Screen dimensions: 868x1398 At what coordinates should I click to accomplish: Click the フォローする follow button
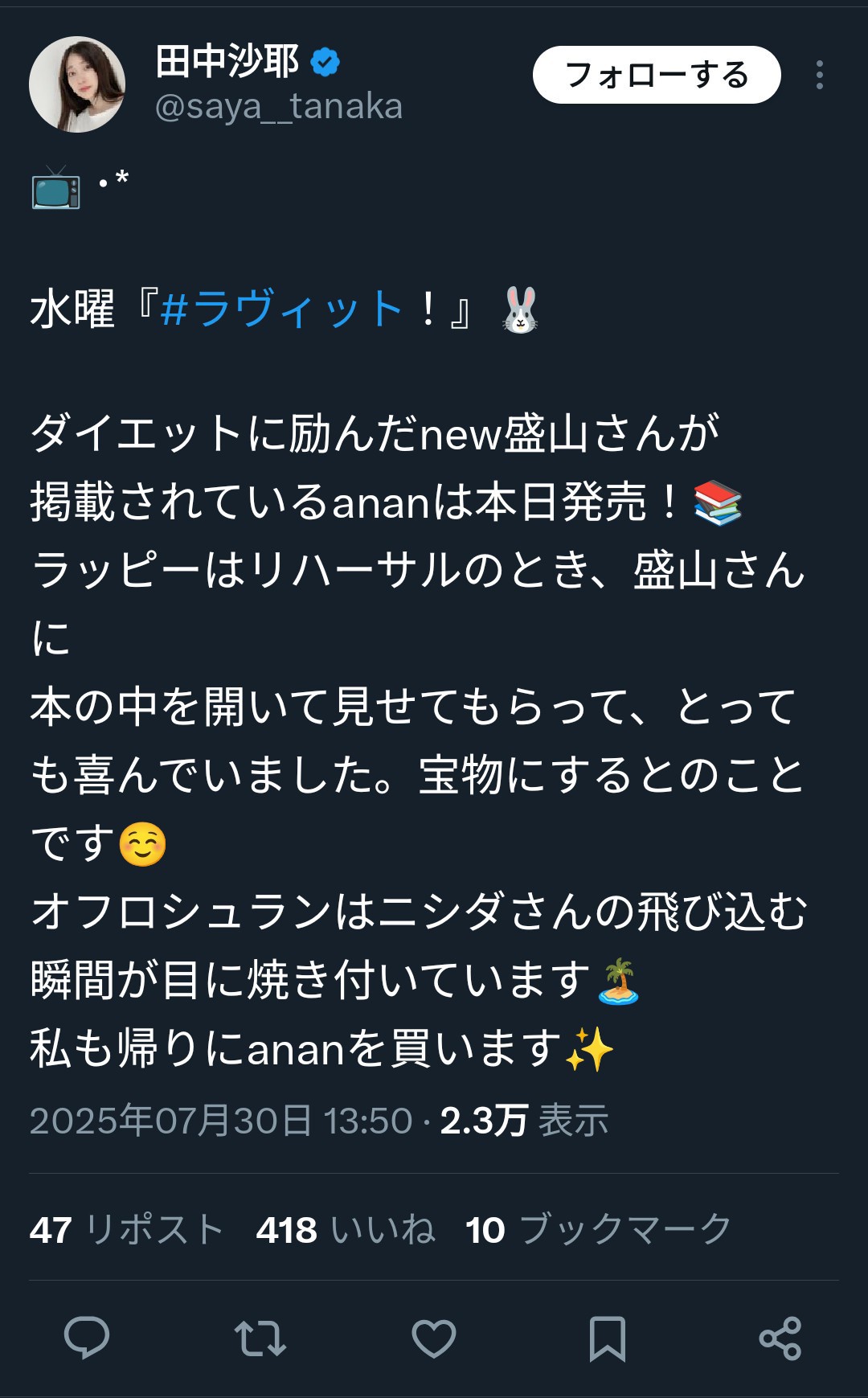[x=657, y=75]
